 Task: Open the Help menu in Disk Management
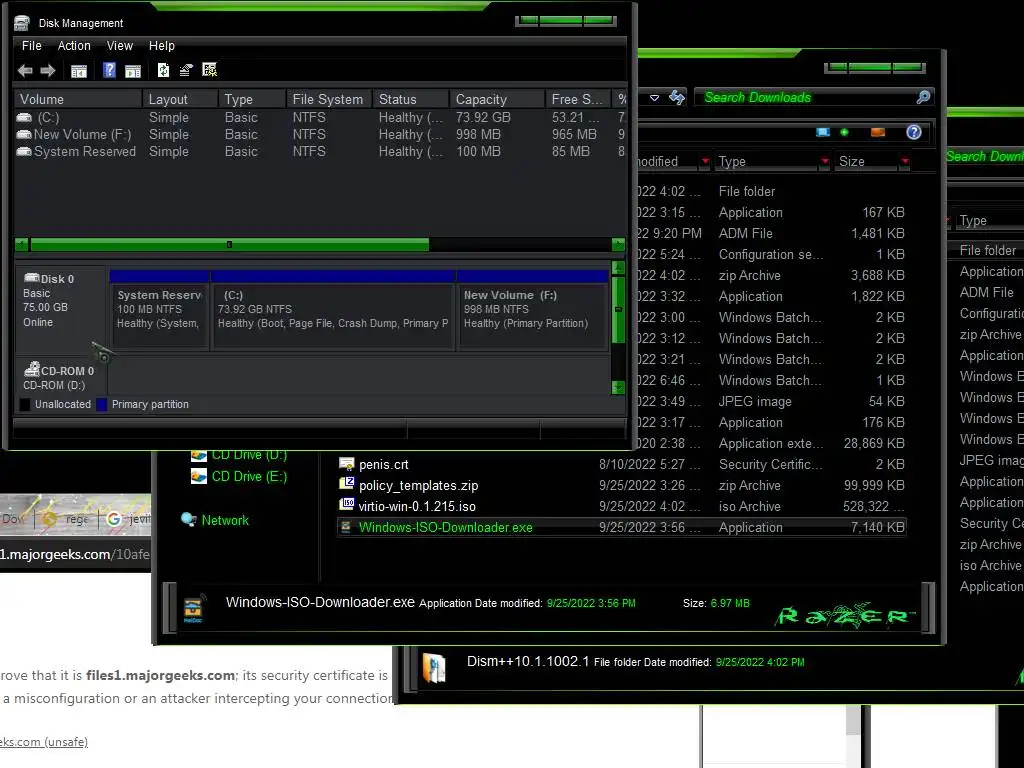click(x=161, y=46)
